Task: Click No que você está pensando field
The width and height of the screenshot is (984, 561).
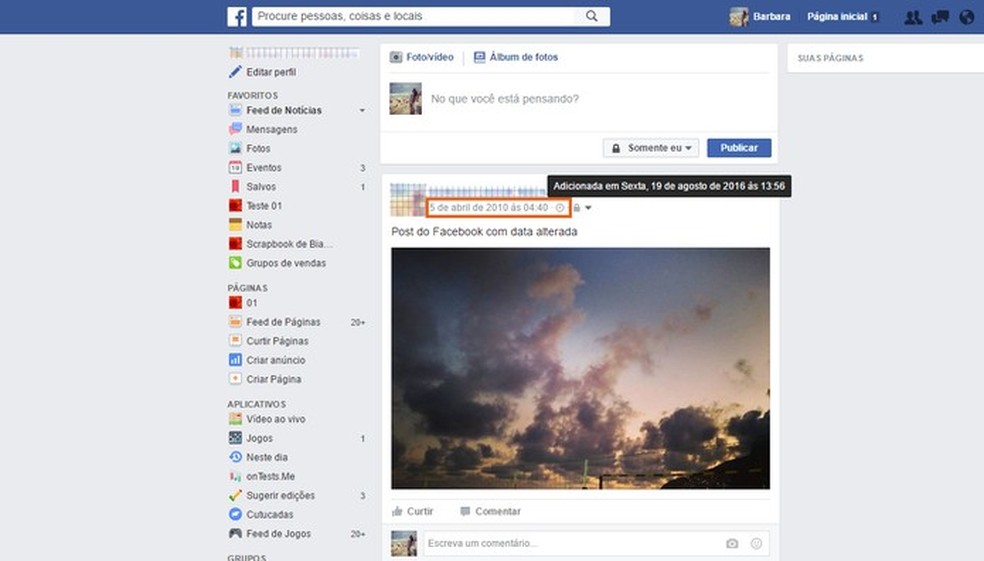Action: pyautogui.click(x=505, y=99)
